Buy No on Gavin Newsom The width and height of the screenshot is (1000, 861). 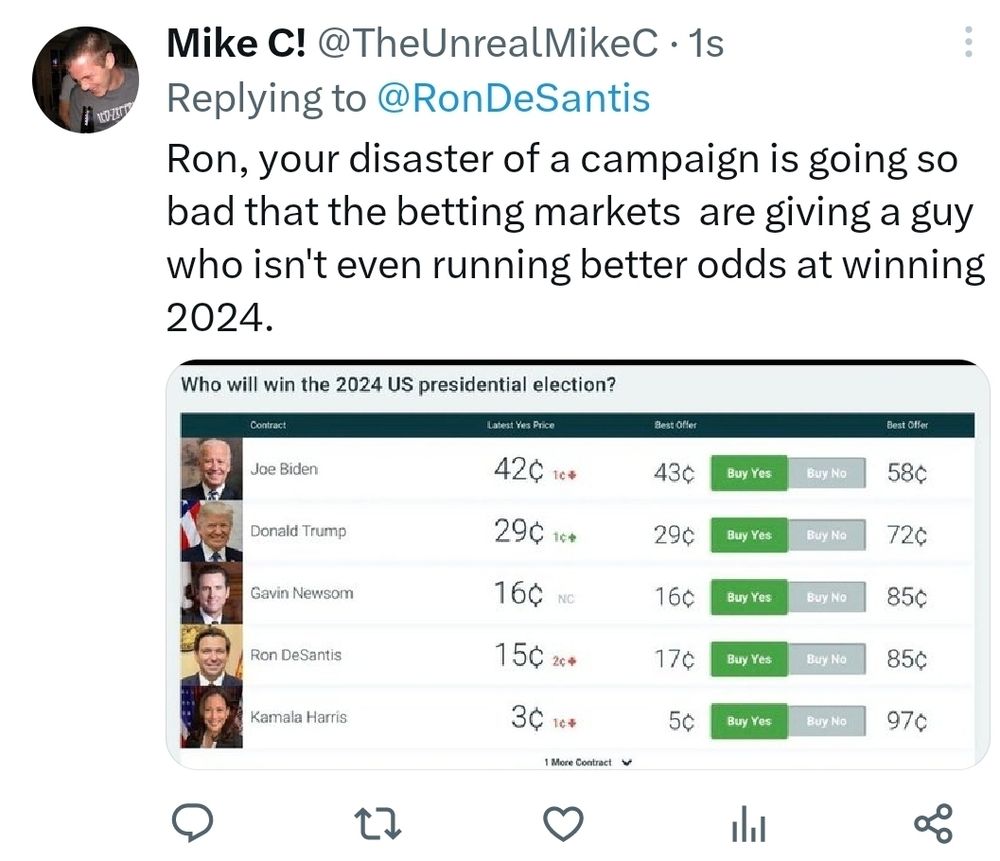coord(827,597)
